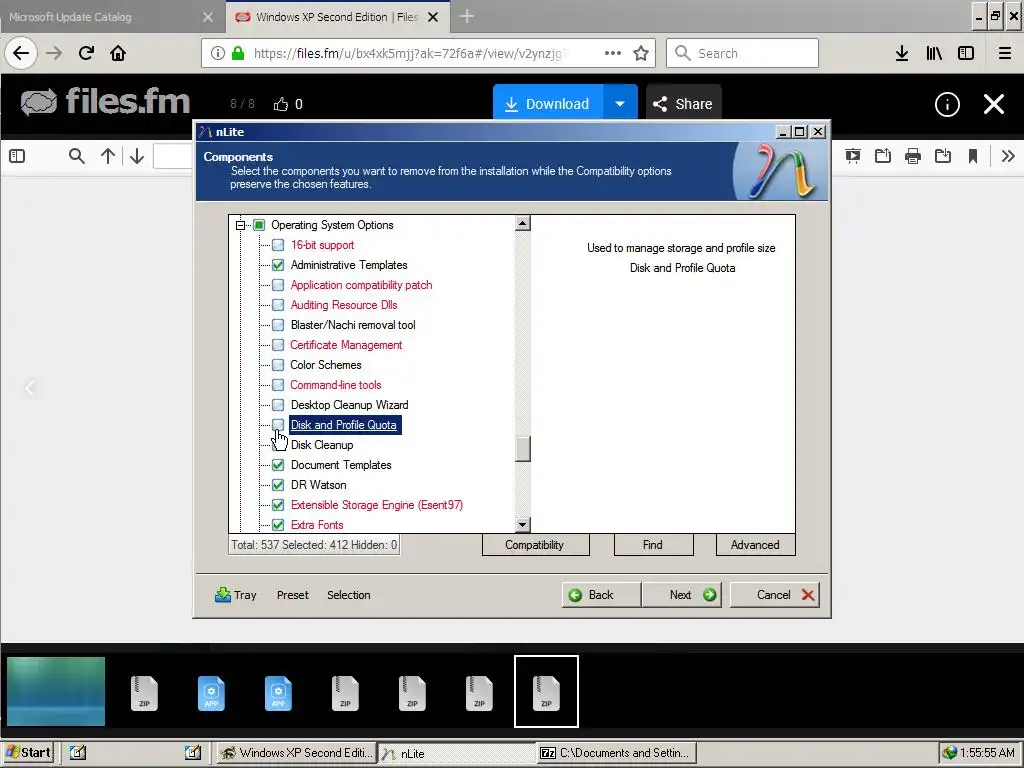1024x768 pixels.
Task: Click the viewer search magnifier icon
Action: (76, 156)
